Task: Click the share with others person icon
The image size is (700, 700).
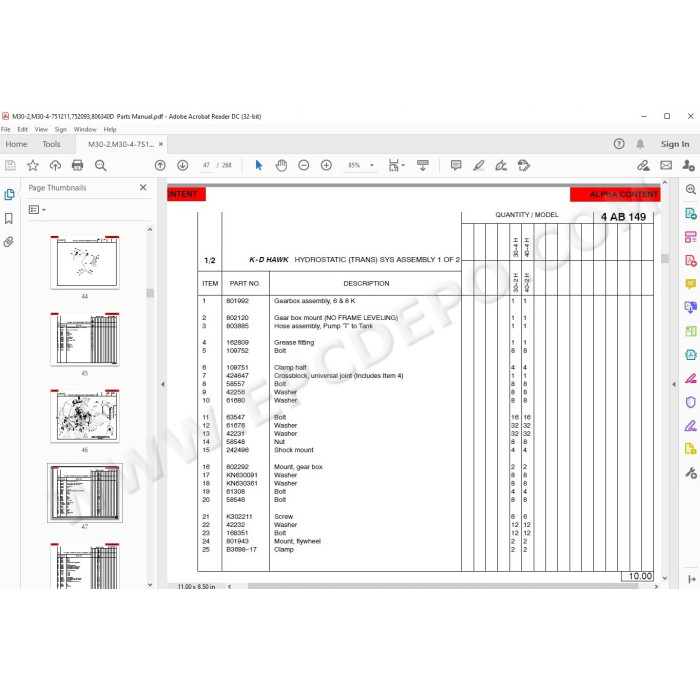Action: pyautogui.click(x=688, y=166)
